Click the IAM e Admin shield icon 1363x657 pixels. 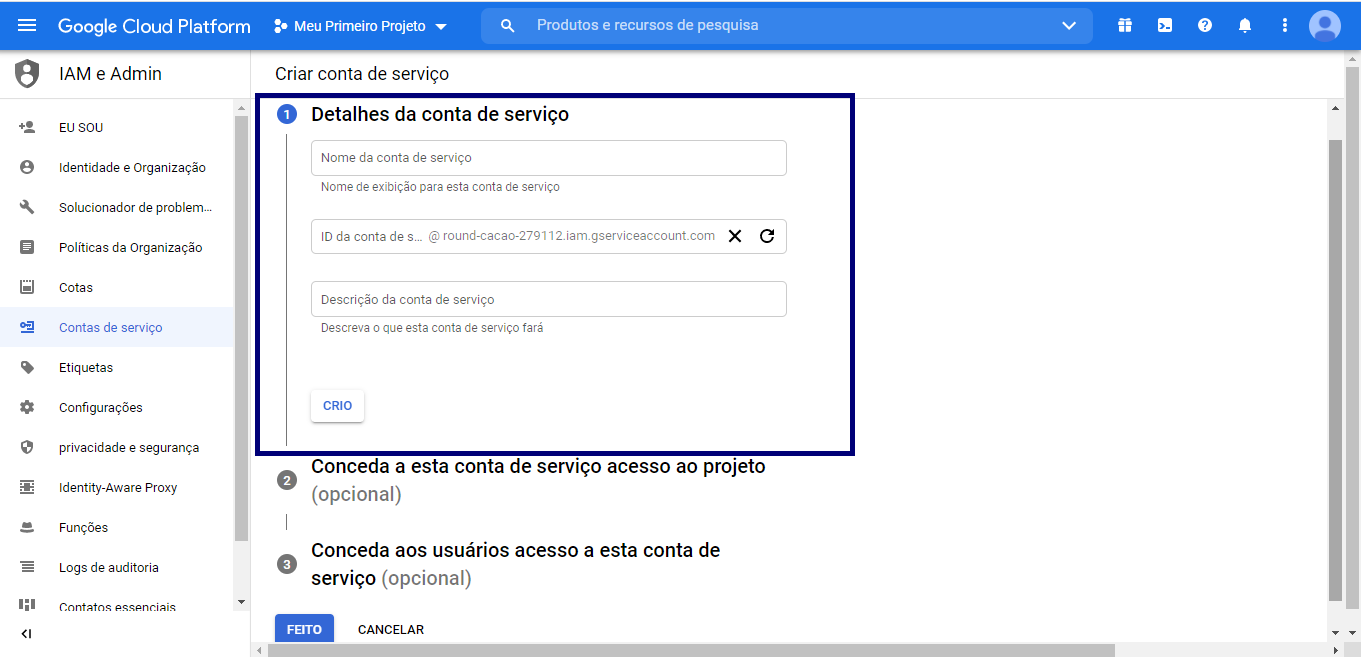click(x=27, y=74)
